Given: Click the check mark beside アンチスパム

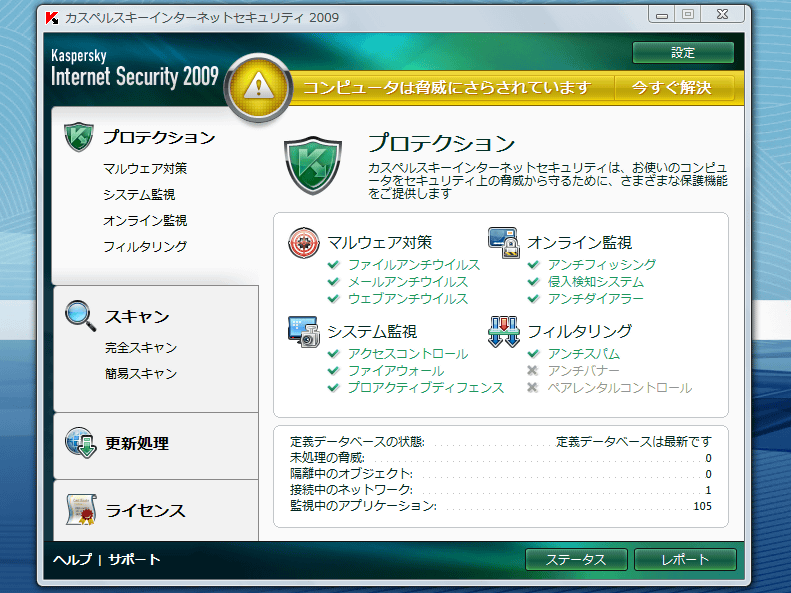Looking at the screenshot, I should click(534, 353).
